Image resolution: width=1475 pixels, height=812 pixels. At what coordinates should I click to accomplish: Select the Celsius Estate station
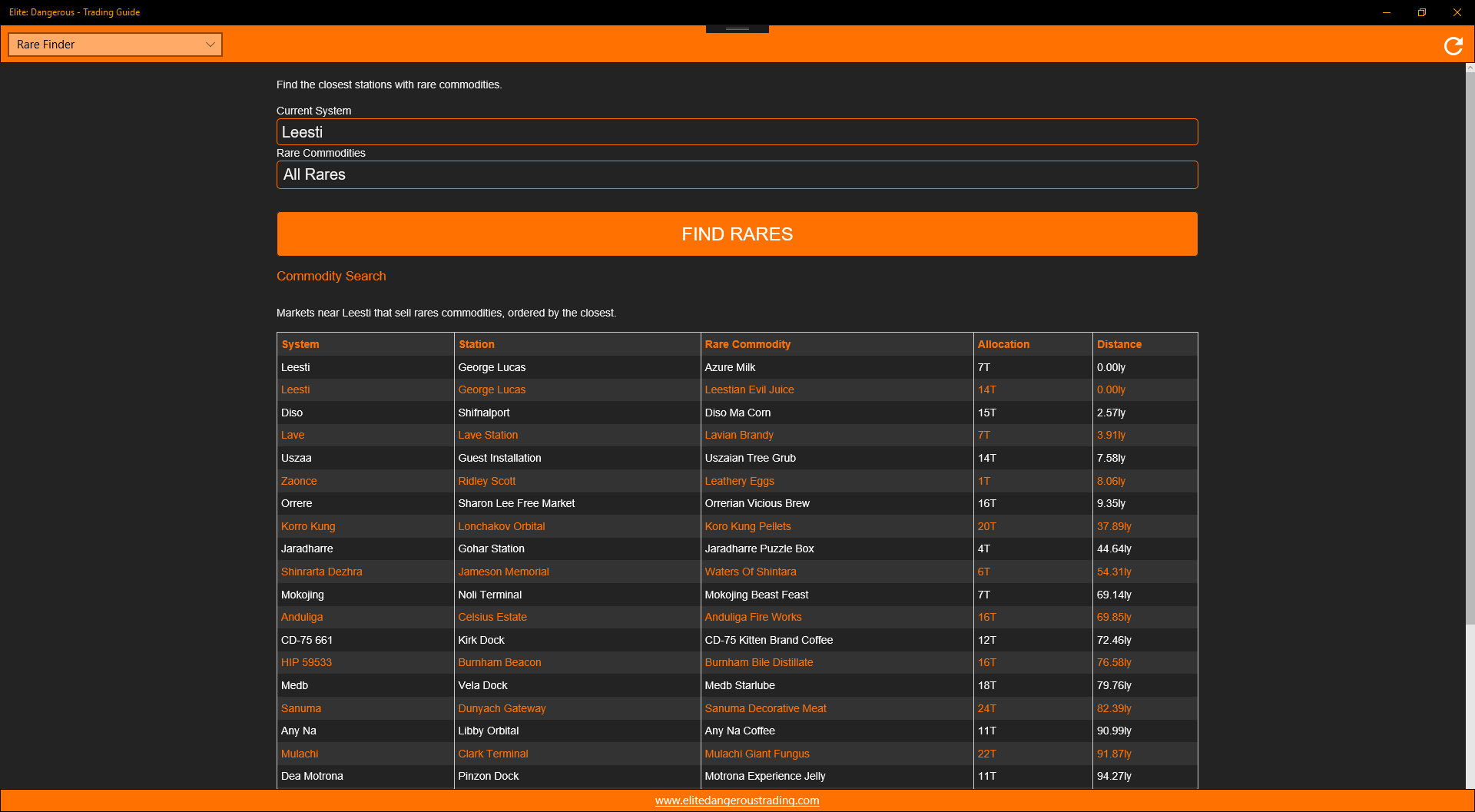(492, 617)
